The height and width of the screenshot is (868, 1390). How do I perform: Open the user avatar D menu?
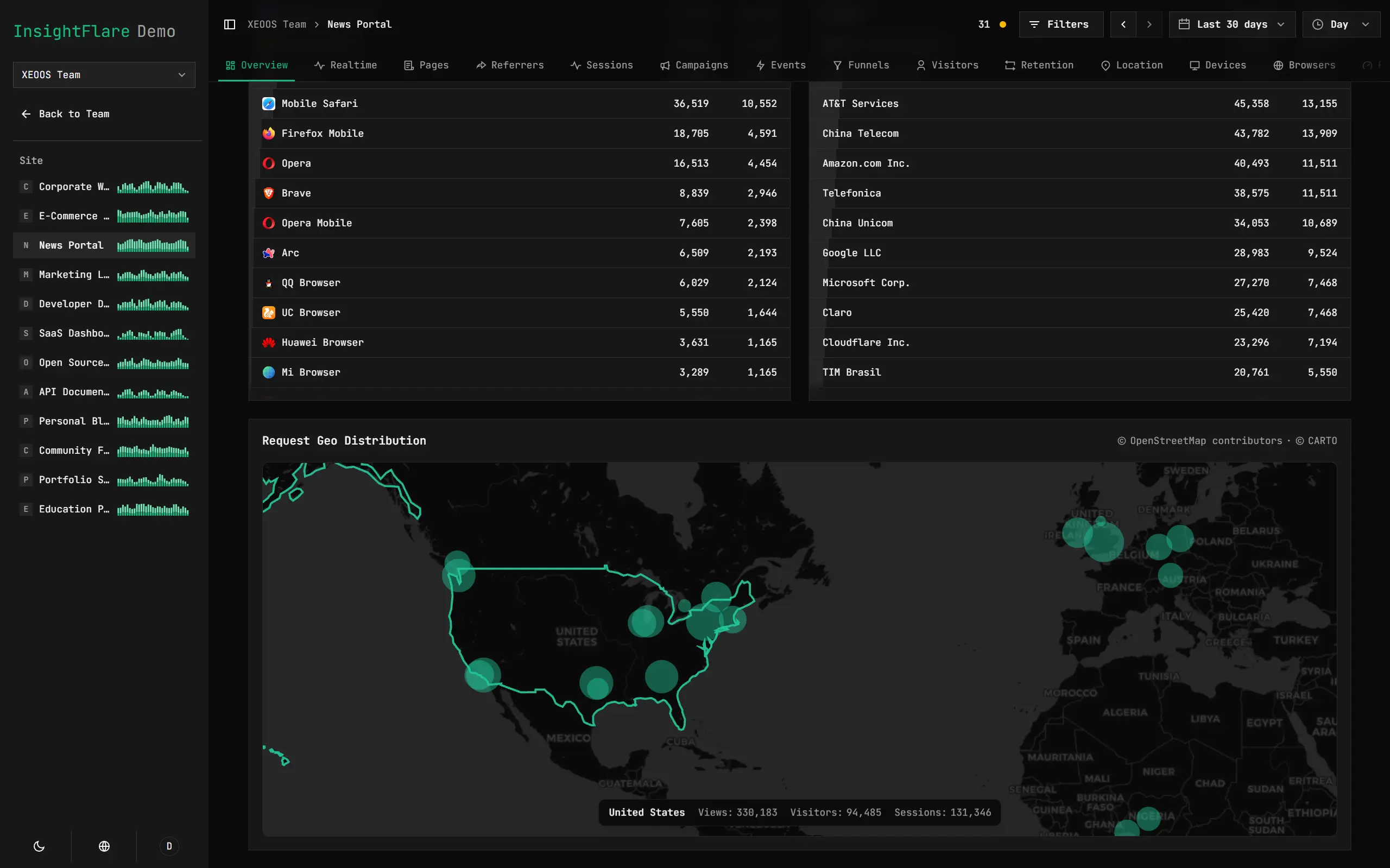tap(169, 846)
